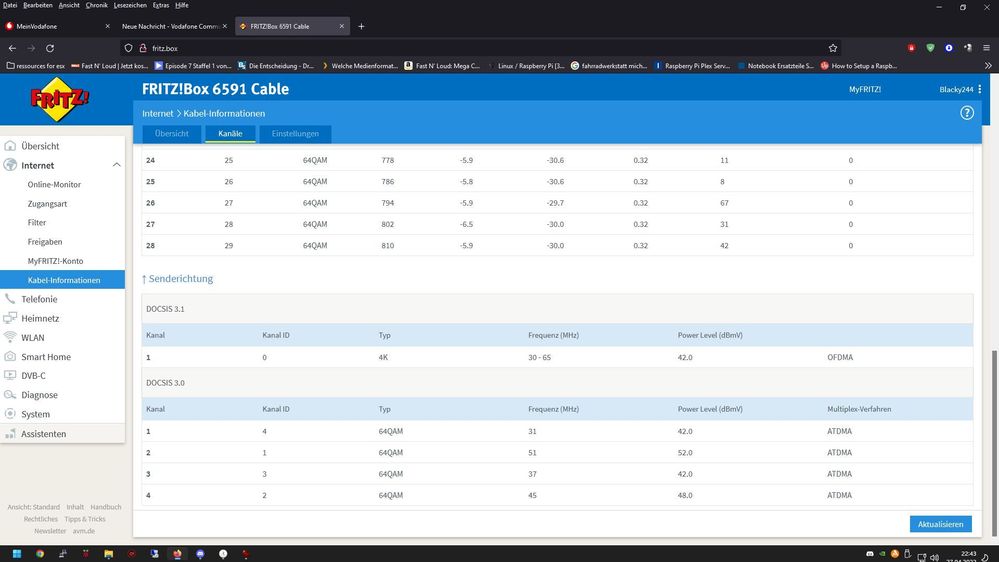Click the shield tracking protection icon
This screenshot has width=999, height=562.
128,48
